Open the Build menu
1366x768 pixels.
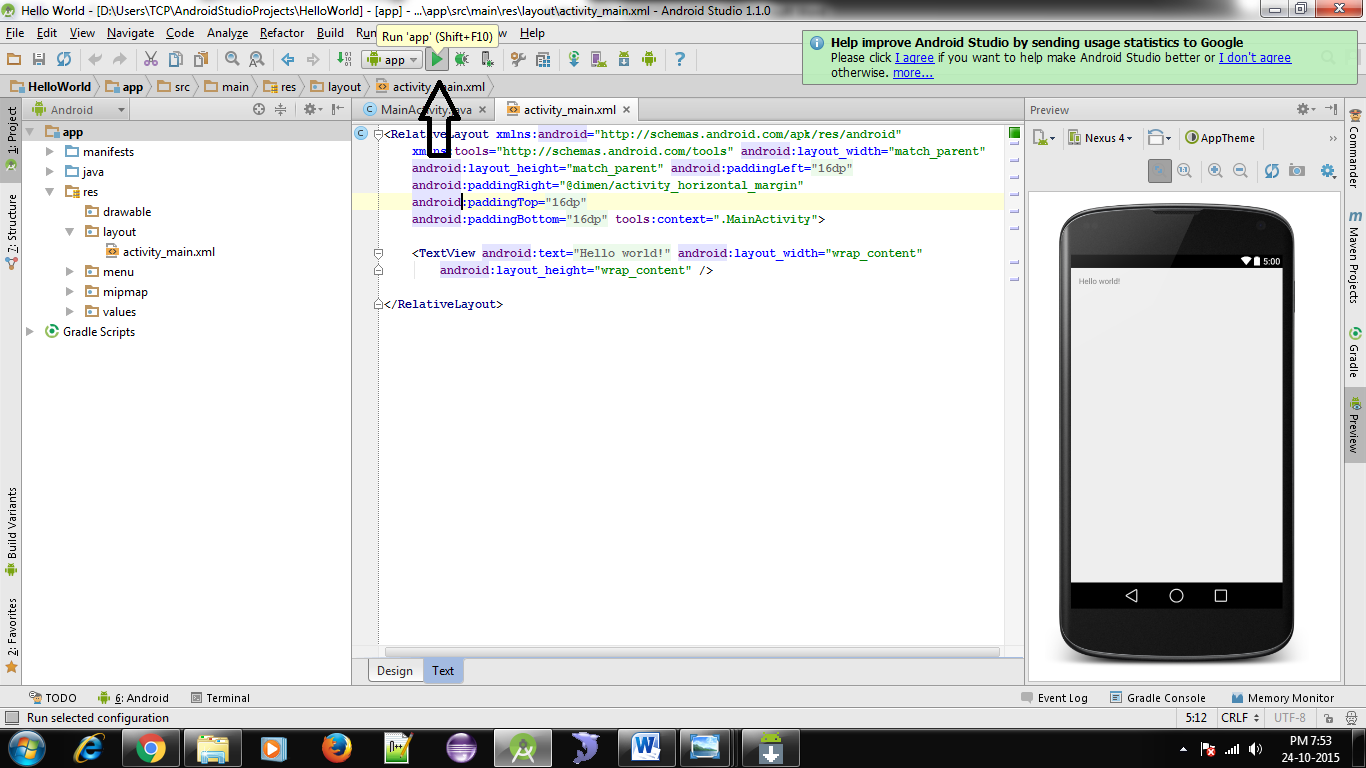(x=330, y=33)
